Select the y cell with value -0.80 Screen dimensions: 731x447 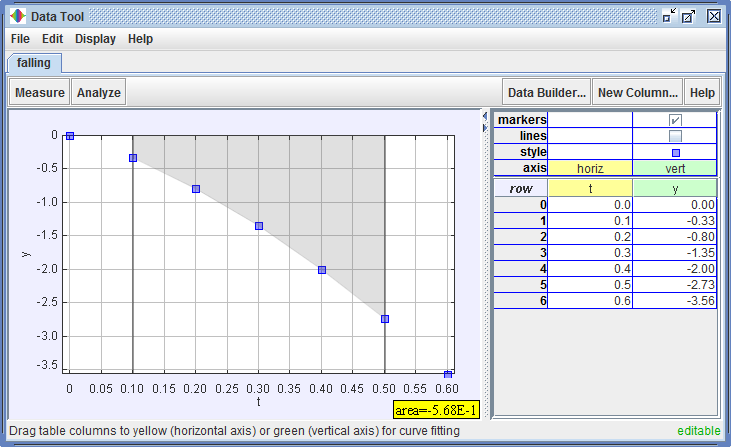tap(675, 237)
